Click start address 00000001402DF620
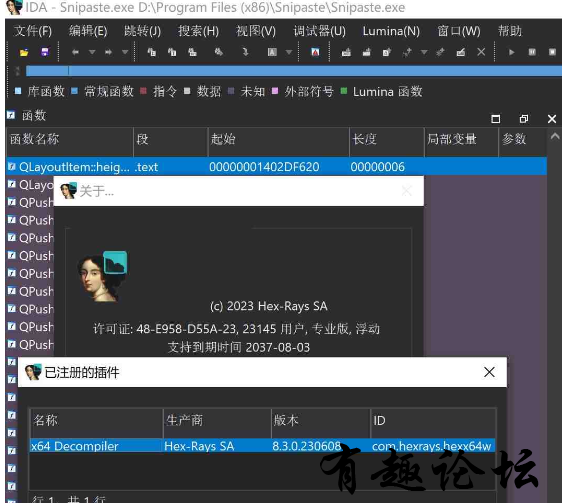Image resolution: width=562 pixels, height=503 pixels. (264, 167)
